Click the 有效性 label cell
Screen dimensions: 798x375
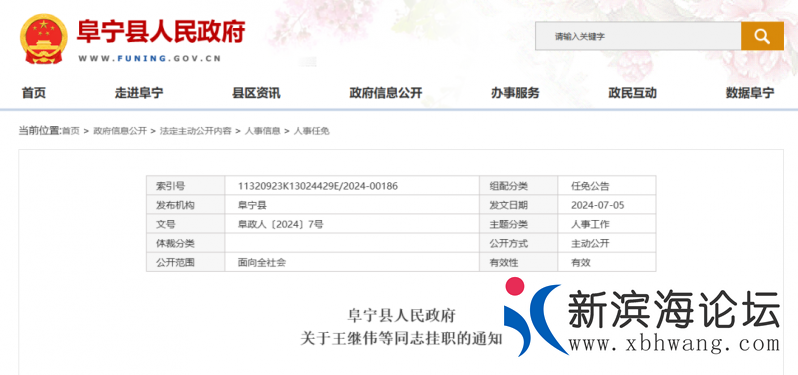[x=519, y=263]
